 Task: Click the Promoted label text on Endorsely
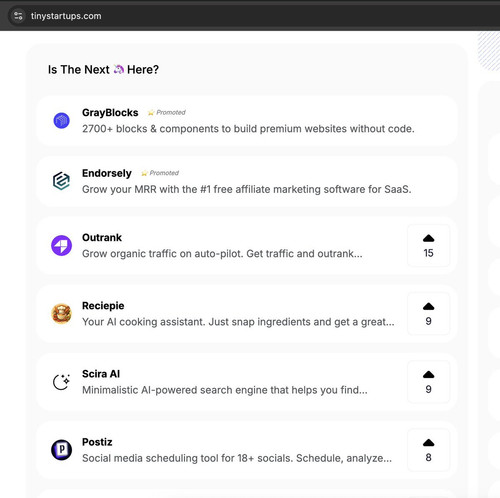(x=164, y=173)
